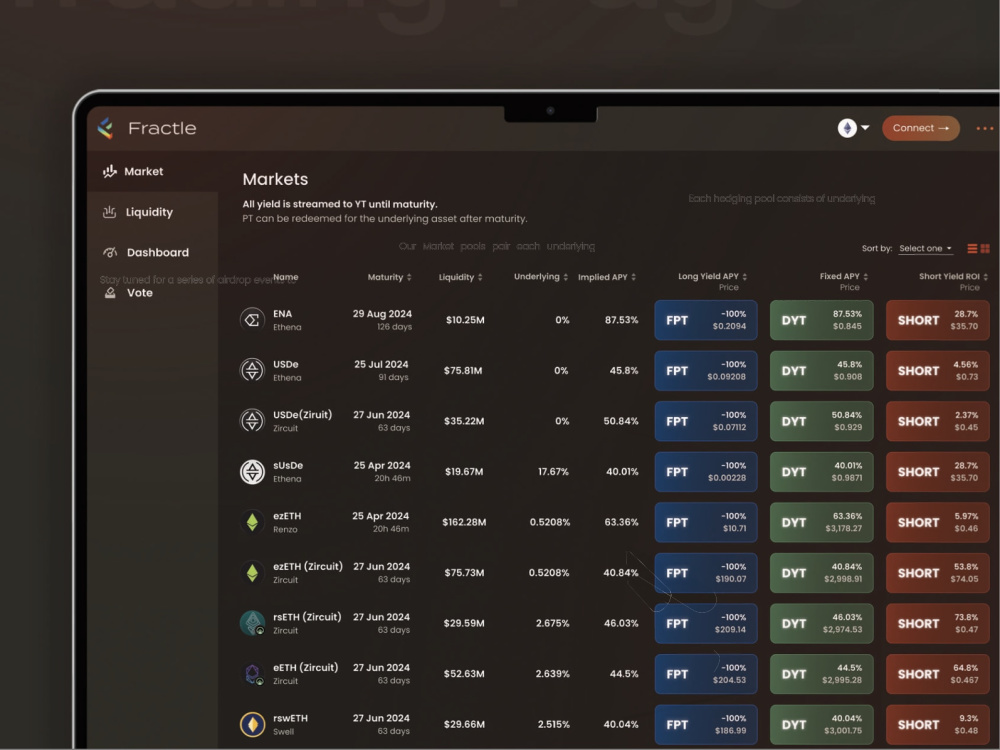Select the ENA Ethena market name
Viewport: 1000px width, 750px height.
tap(287, 320)
